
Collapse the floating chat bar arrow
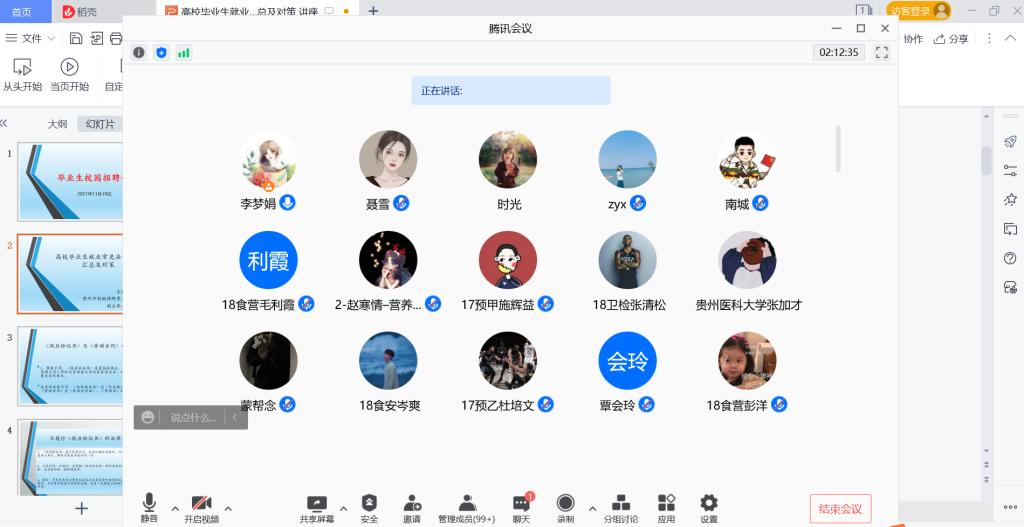click(234, 418)
